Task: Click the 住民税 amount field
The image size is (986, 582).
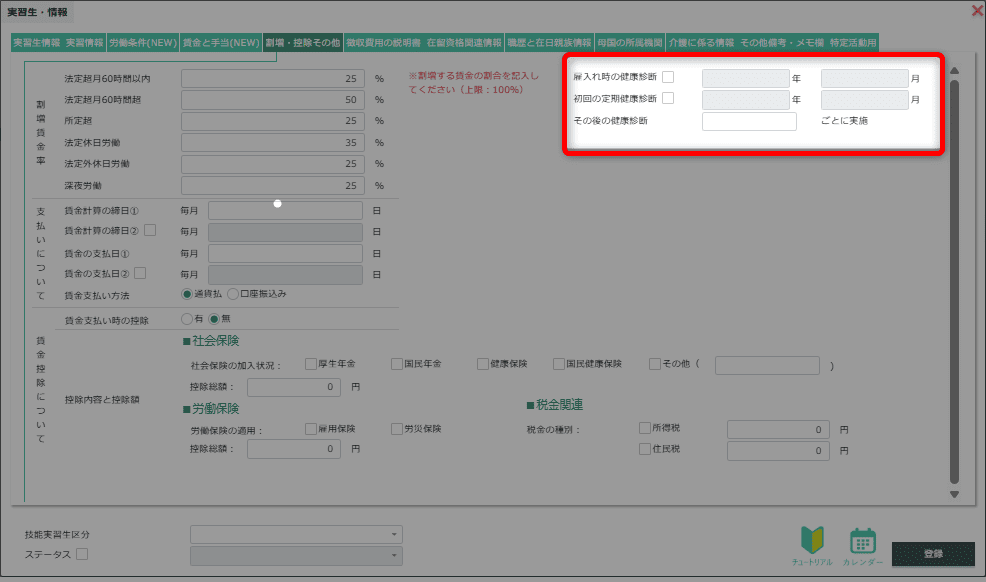Action: pyautogui.click(x=778, y=451)
